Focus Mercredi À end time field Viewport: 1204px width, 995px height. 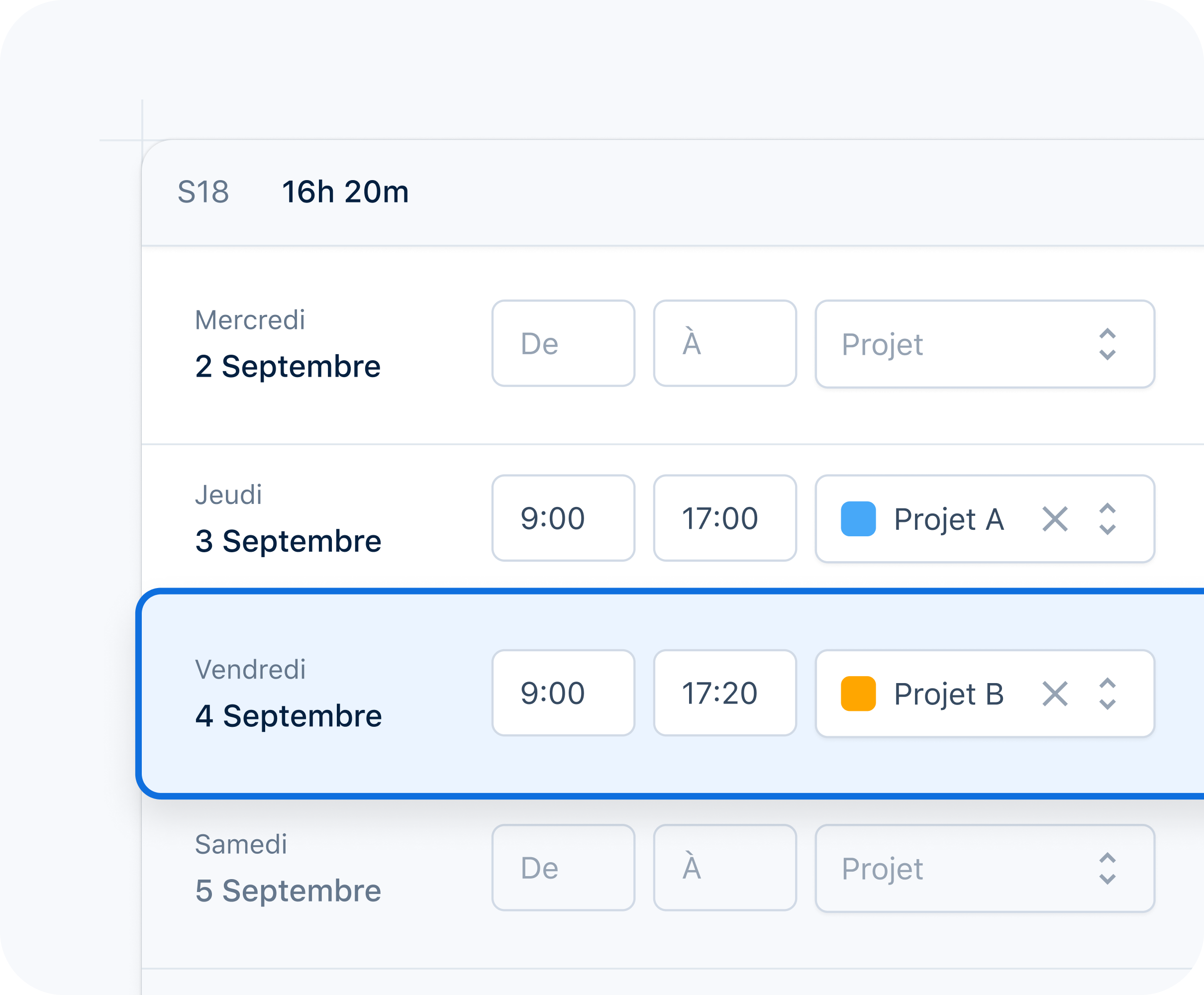pos(724,344)
